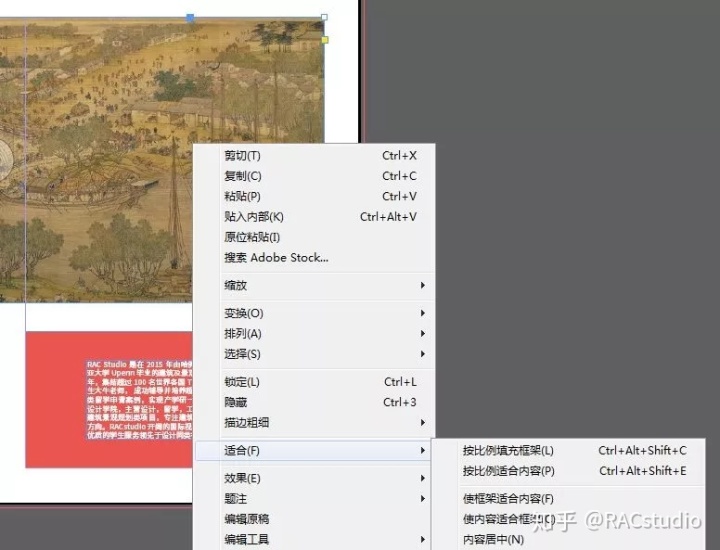Open the 排列(A) submenu
The width and height of the screenshot is (720, 550).
pyautogui.click(x=315, y=333)
